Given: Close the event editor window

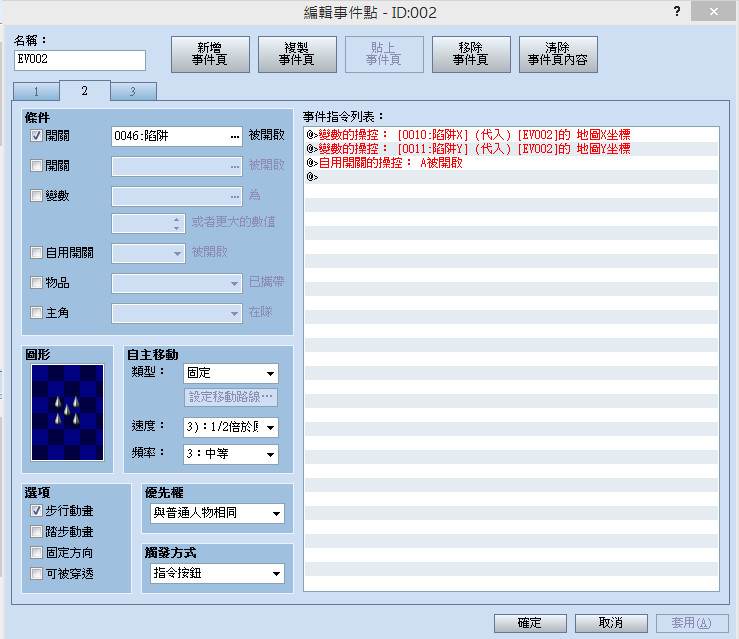Looking at the screenshot, I should pyautogui.click(x=713, y=11).
